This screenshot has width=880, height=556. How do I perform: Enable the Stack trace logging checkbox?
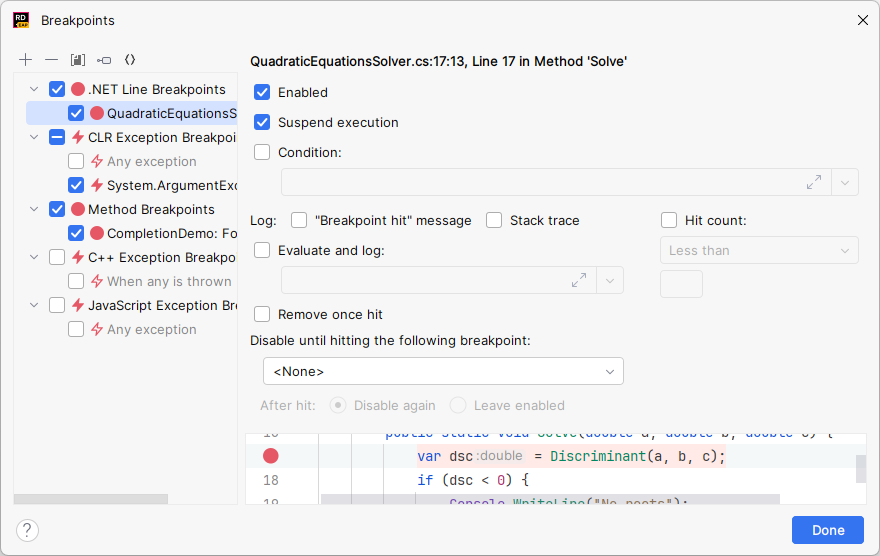[494, 220]
